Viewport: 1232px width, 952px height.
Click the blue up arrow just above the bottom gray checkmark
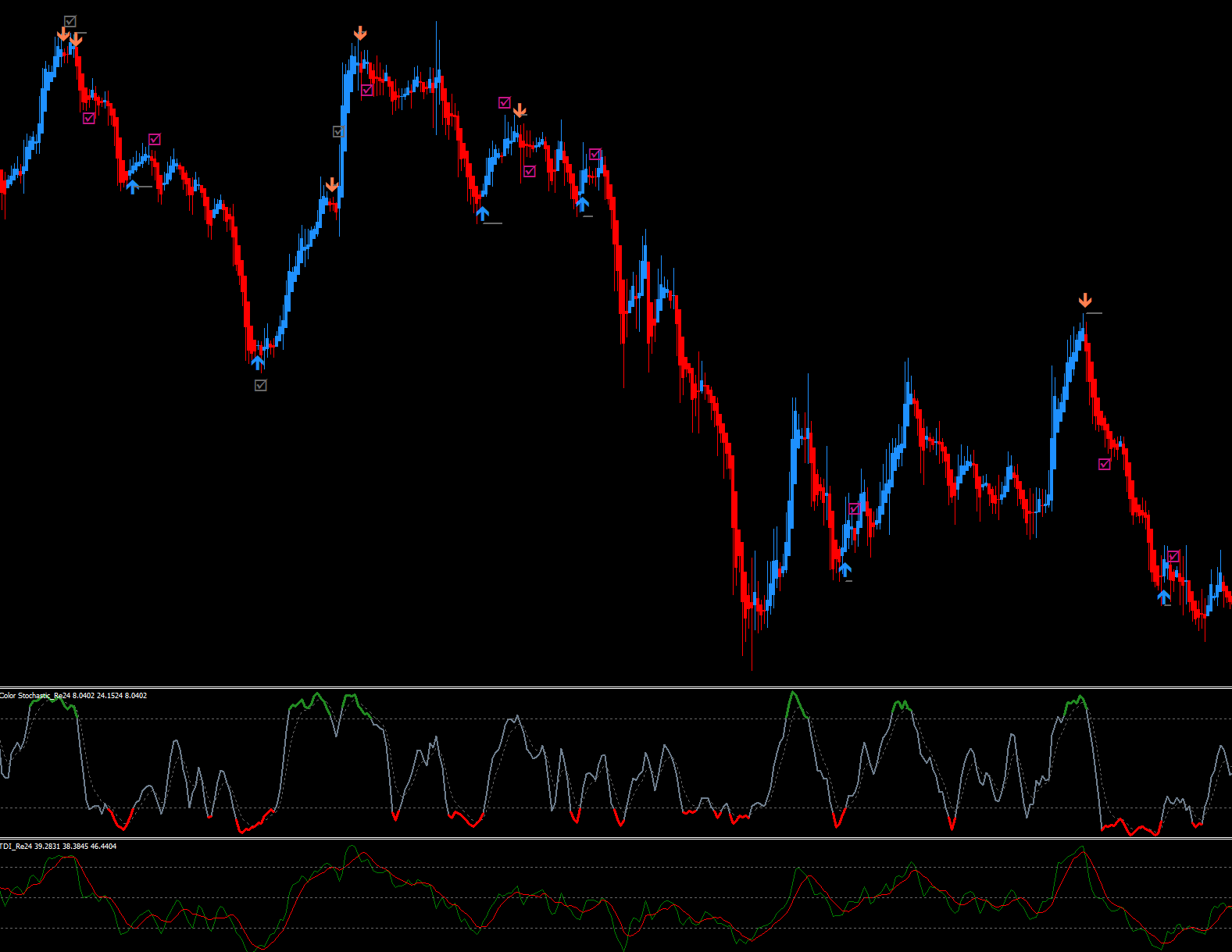(x=258, y=363)
